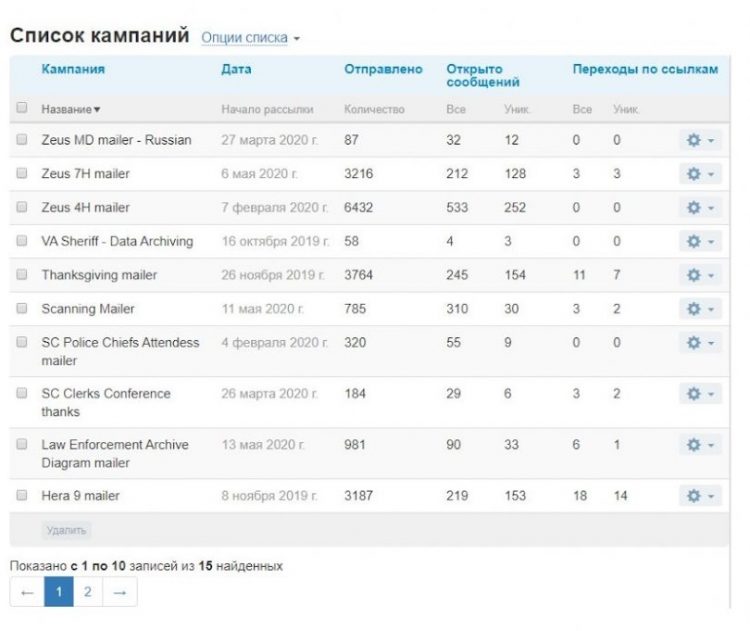Check the Law Enforcement Archive Diagram mailer row
The width and height of the screenshot is (750, 631).
click(22, 444)
